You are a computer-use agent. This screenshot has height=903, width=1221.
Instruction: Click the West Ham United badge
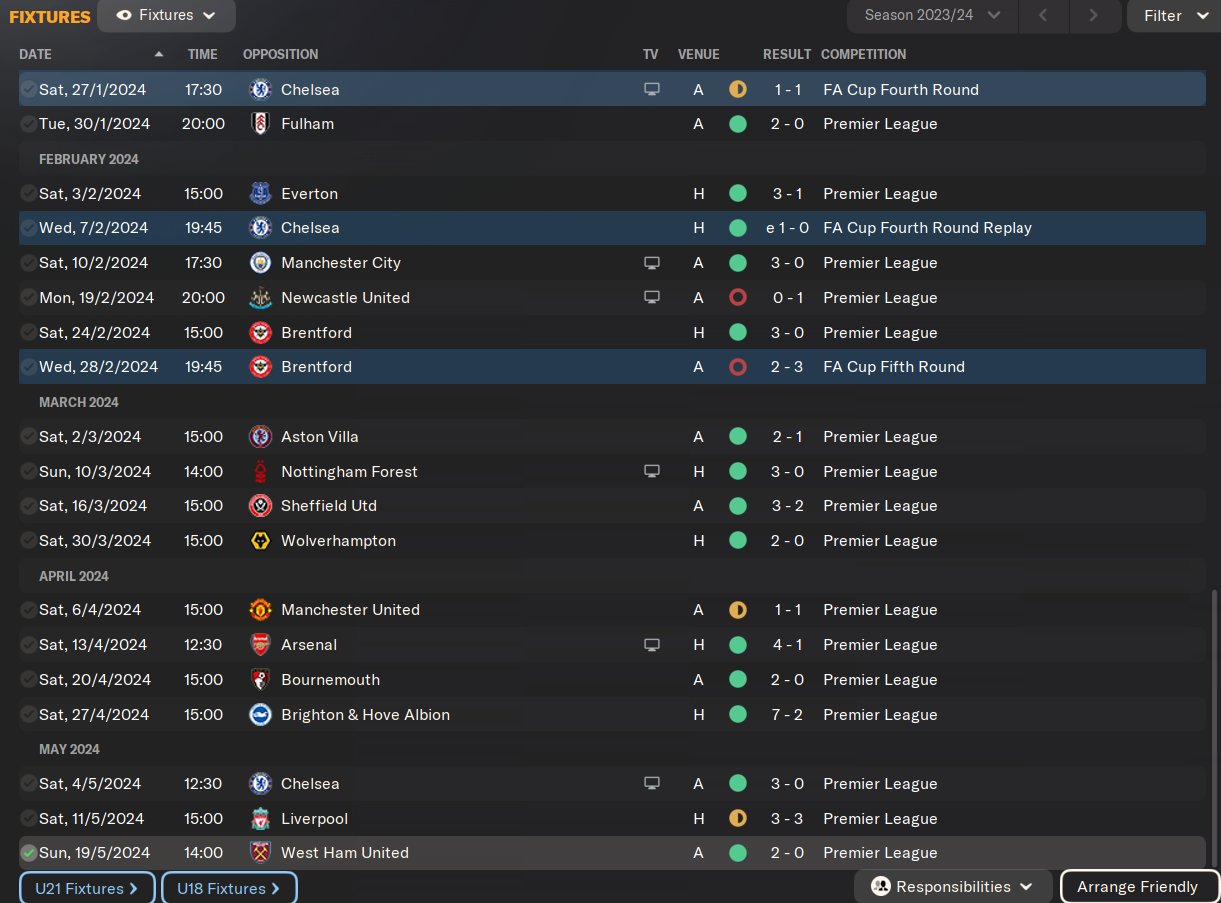click(260, 853)
